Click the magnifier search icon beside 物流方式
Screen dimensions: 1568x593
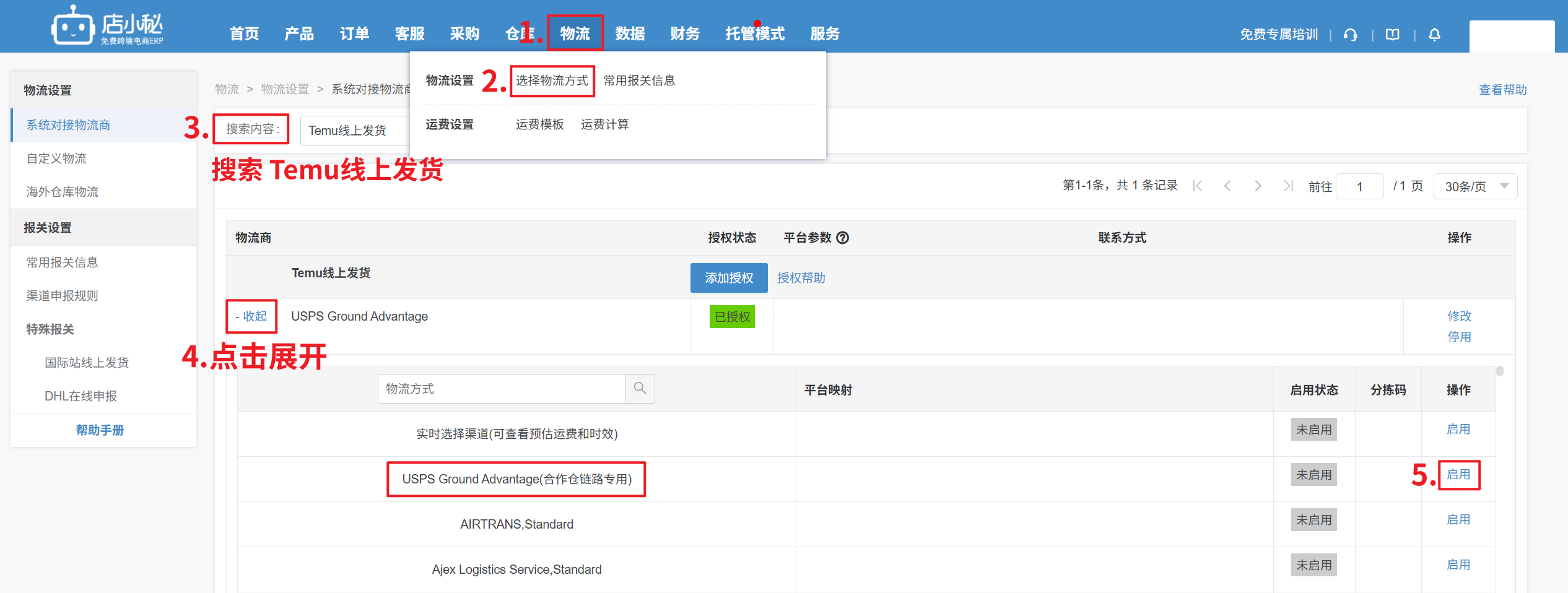pos(640,388)
